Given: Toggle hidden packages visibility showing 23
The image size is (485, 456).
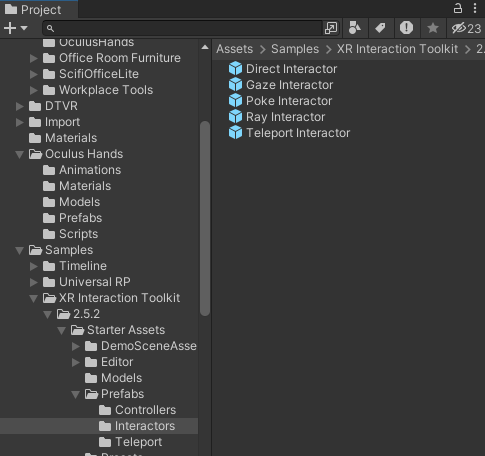Looking at the screenshot, I should (466, 28).
